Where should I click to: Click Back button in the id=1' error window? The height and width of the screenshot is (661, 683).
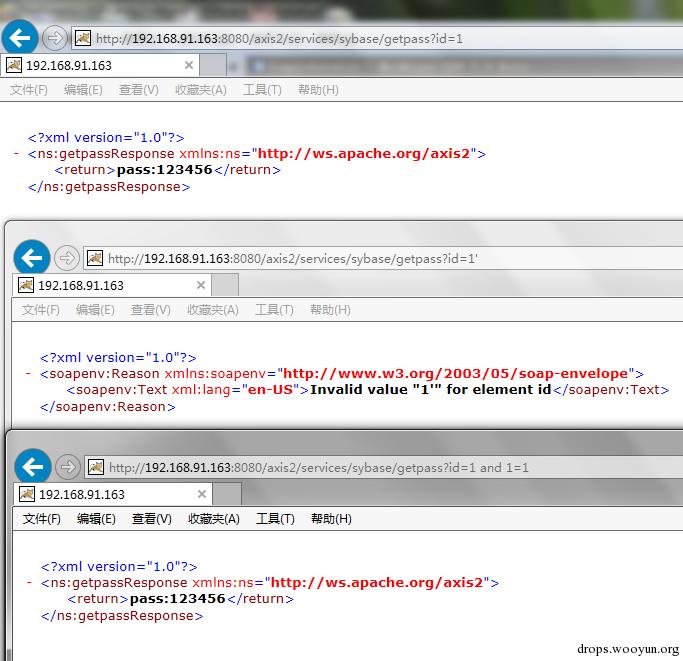tap(32, 258)
